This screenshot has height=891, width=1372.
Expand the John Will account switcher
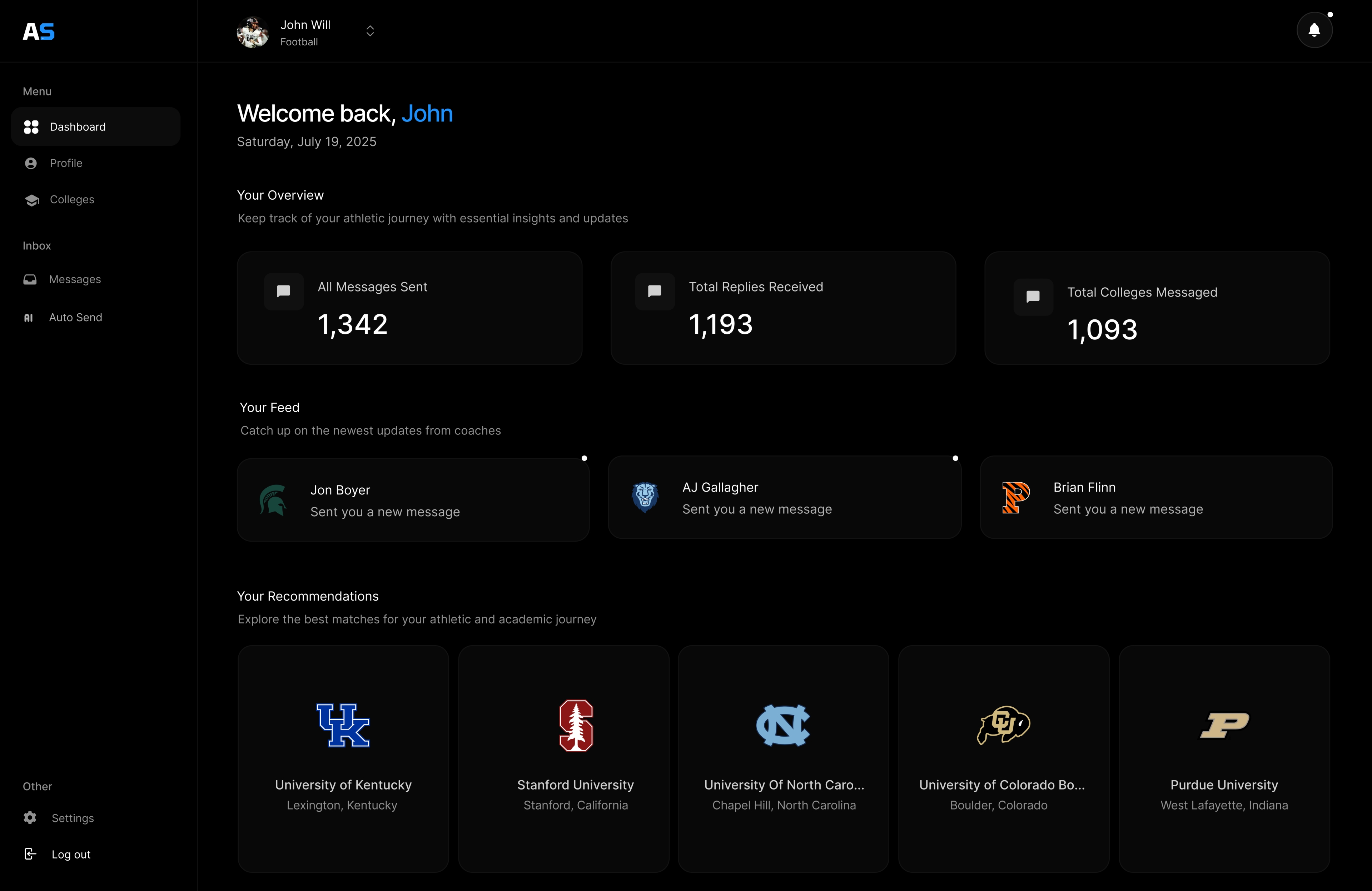pyautogui.click(x=370, y=31)
